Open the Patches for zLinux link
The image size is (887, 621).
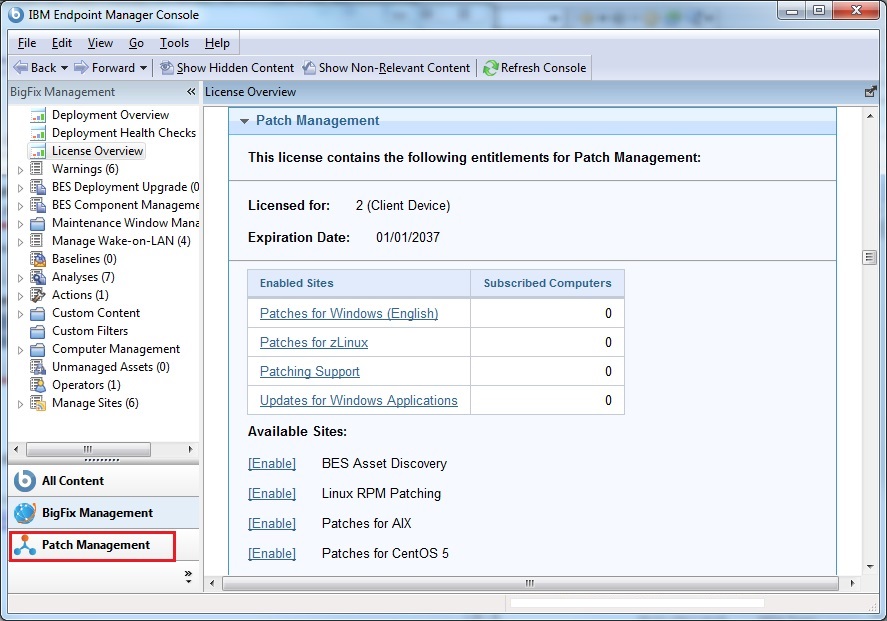[314, 342]
